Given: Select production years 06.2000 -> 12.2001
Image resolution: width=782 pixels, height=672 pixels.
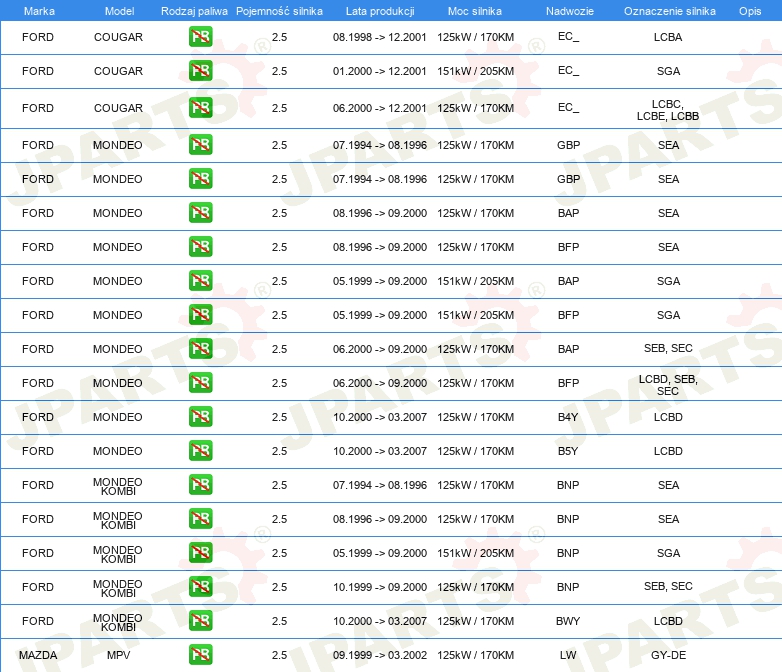Looking at the screenshot, I should click(380, 108).
